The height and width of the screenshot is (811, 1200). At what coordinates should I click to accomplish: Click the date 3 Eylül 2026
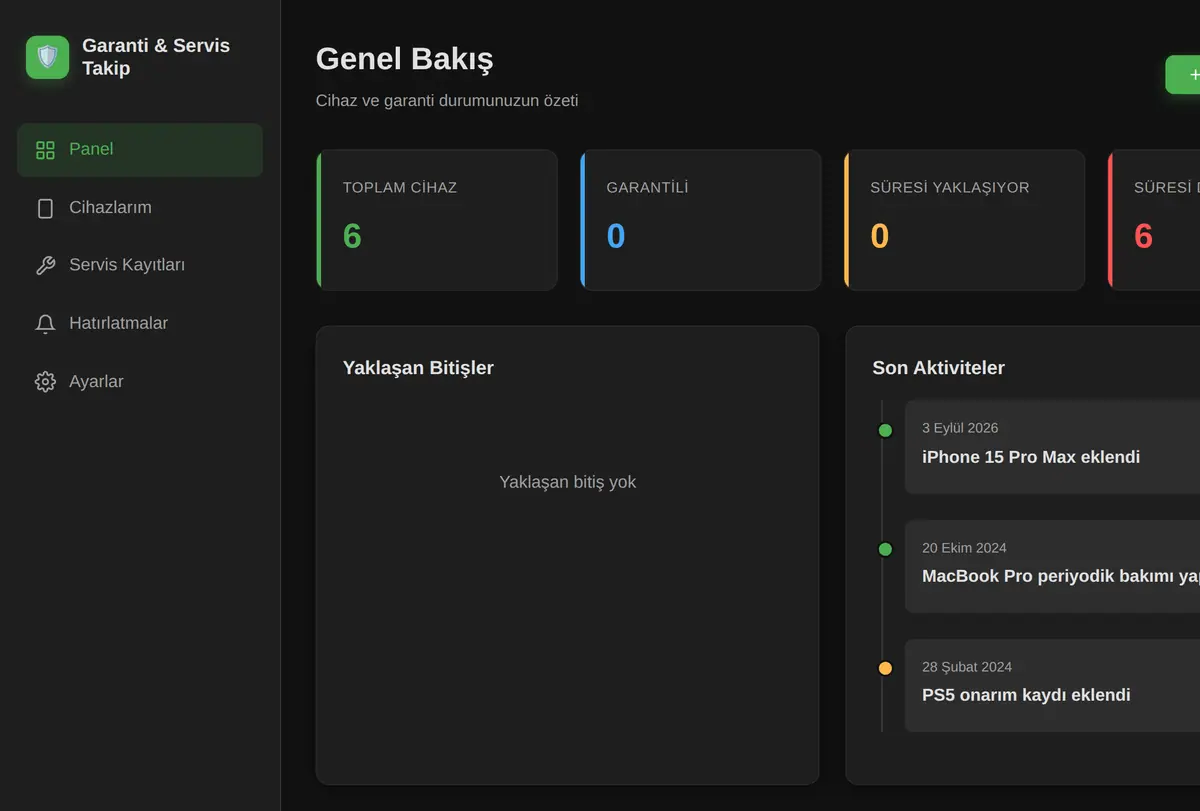[960, 428]
